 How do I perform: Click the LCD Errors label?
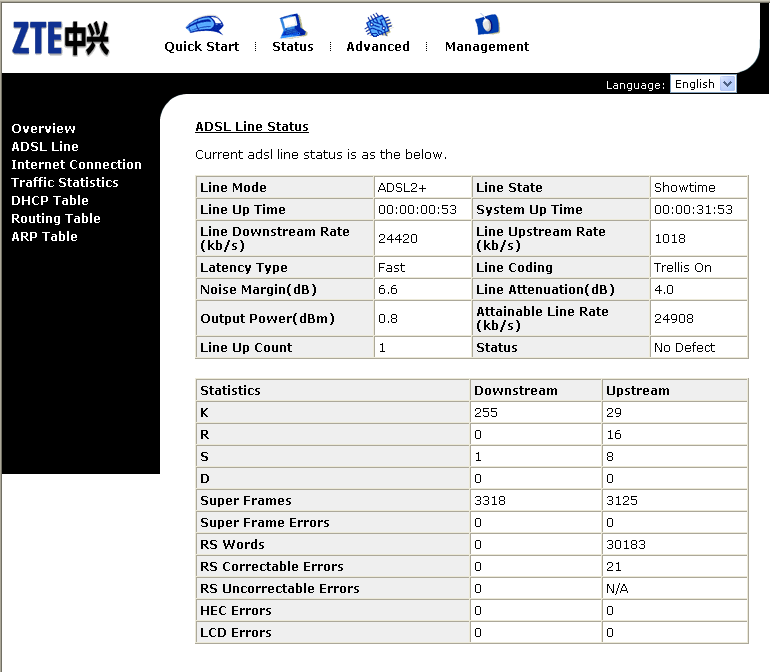[x=236, y=633]
